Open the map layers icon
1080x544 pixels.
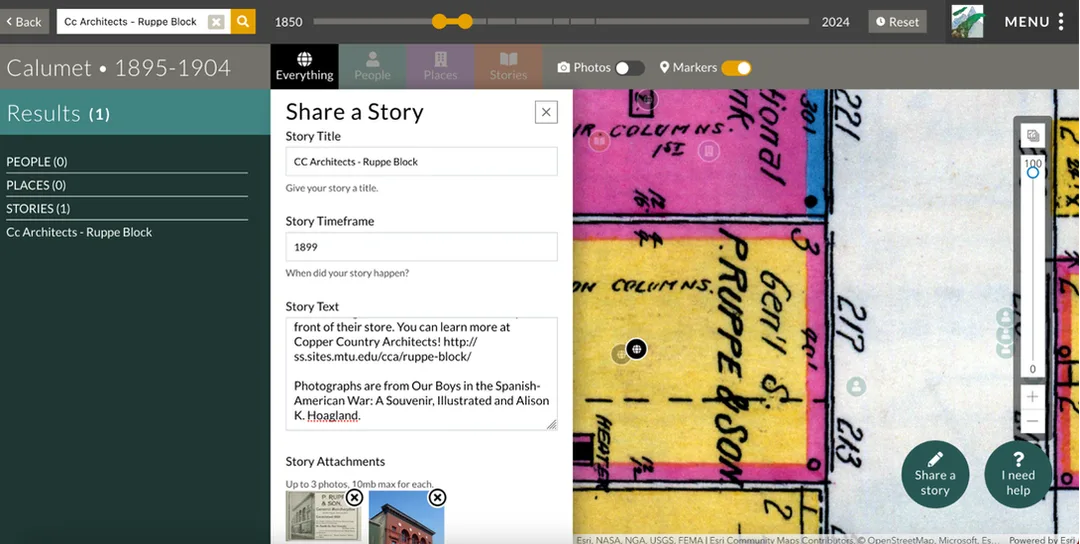pyautogui.click(x=1032, y=136)
